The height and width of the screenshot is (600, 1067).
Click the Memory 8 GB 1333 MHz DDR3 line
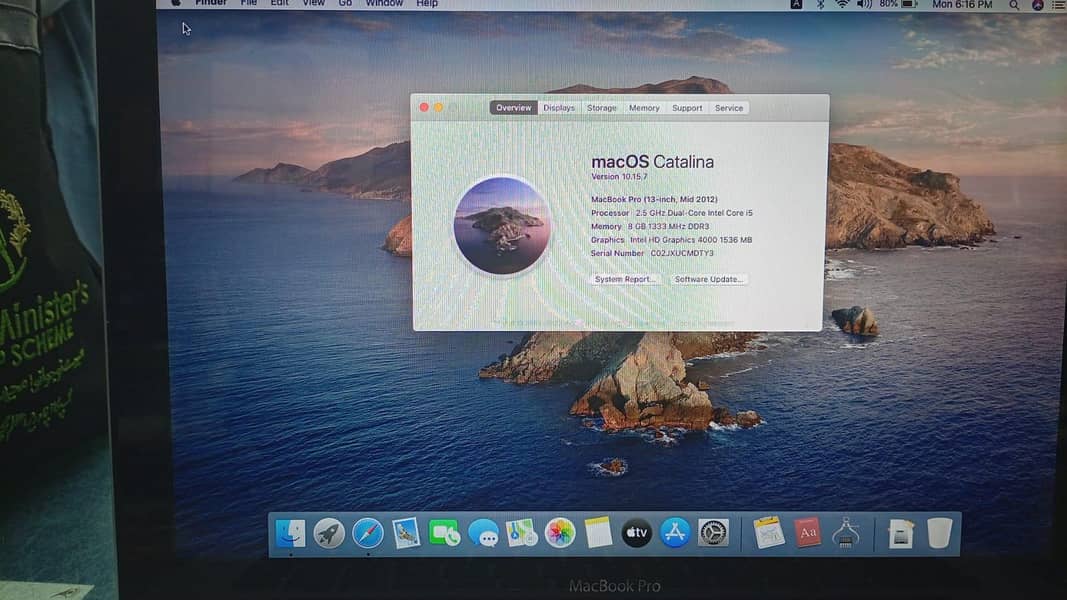pos(650,227)
